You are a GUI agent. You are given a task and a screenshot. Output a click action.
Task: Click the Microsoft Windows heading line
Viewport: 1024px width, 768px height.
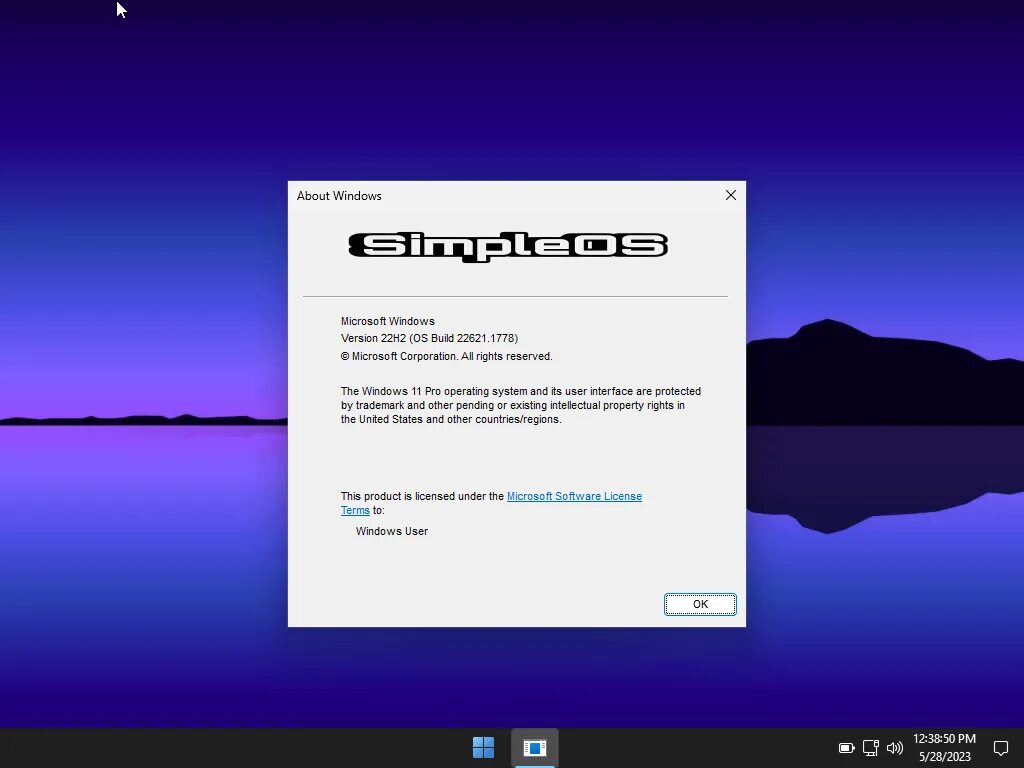388,321
